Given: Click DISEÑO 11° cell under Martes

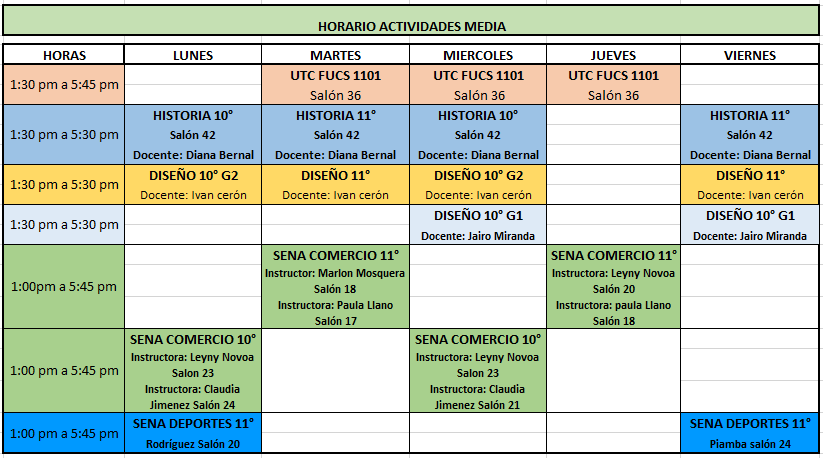Looking at the screenshot, I should (x=336, y=175).
